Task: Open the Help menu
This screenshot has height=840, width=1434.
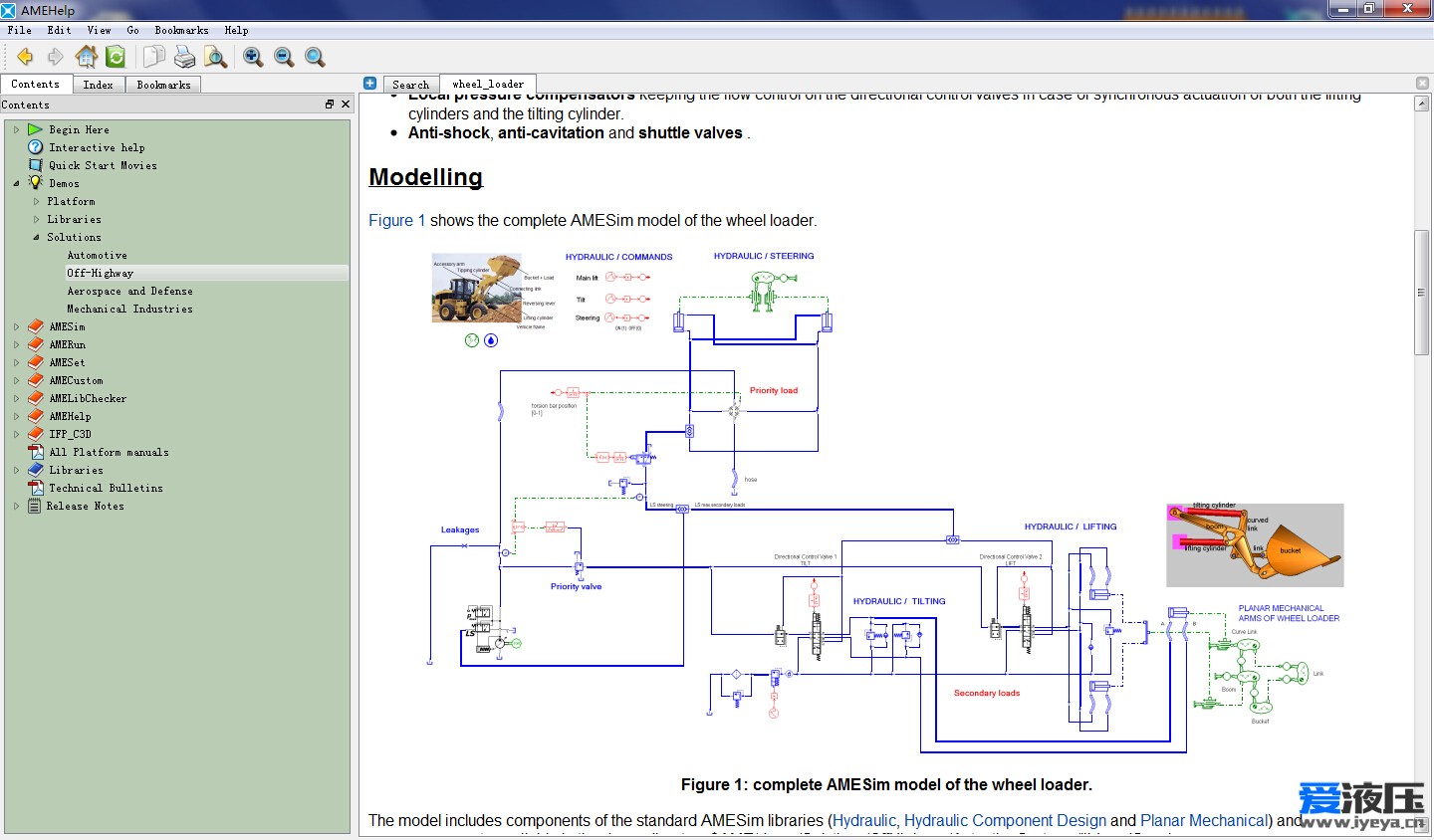Action: (236, 30)
